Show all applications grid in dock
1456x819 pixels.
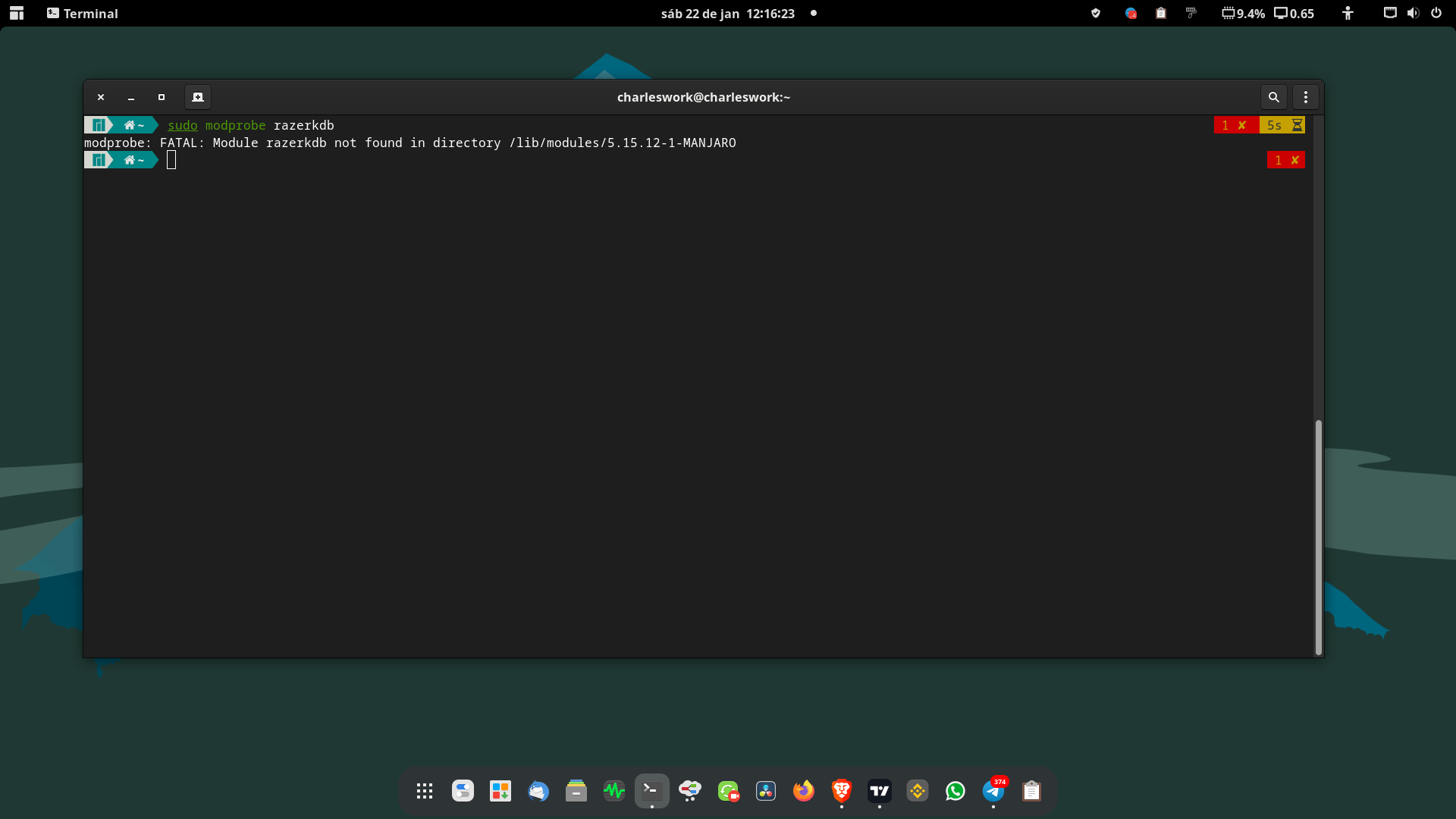pos(425,791)
